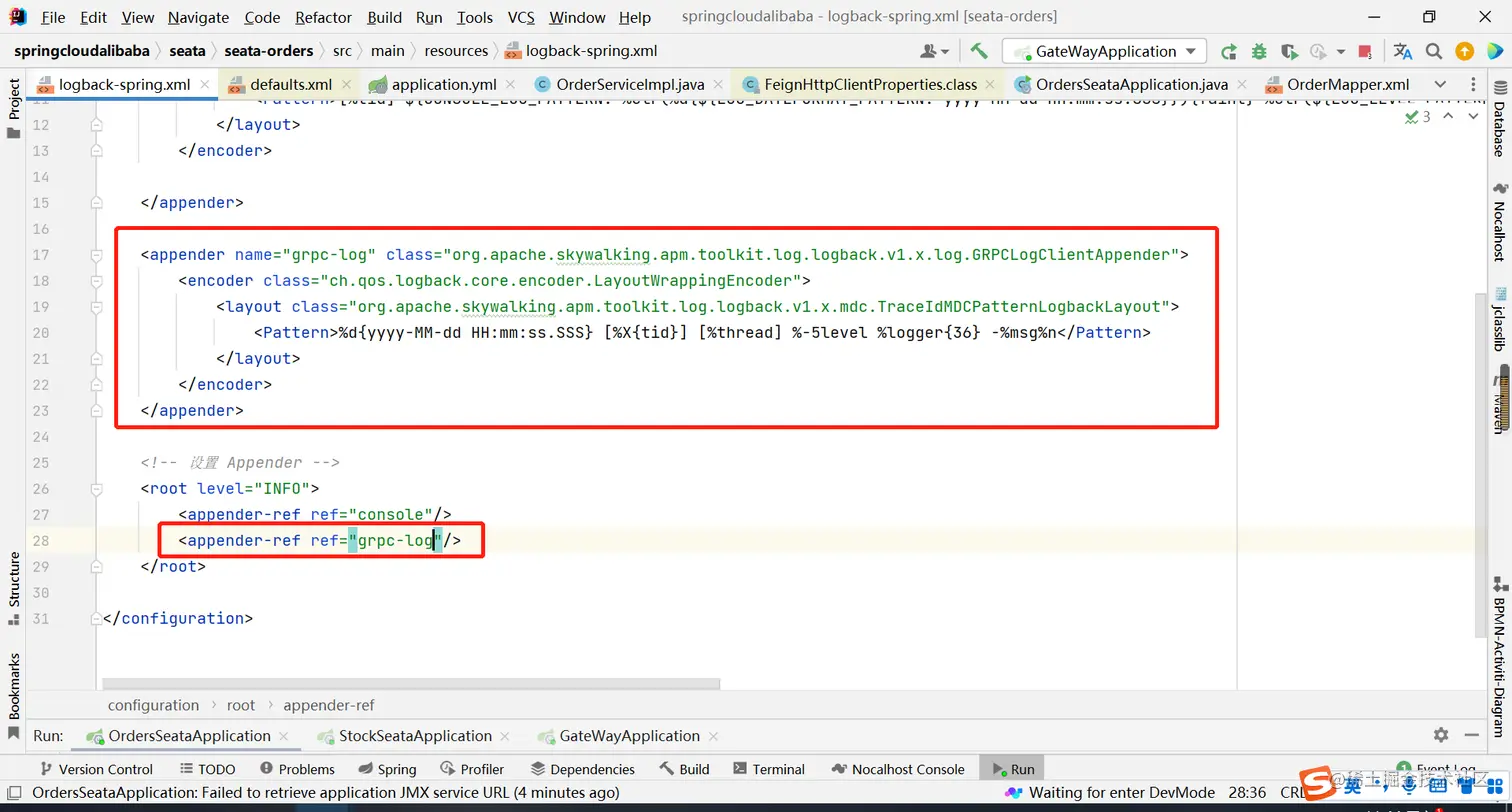Viewport: 1512px width, 812px height.
Task: Open the jclasslib side panel
Action: (x=1499, y=320)
